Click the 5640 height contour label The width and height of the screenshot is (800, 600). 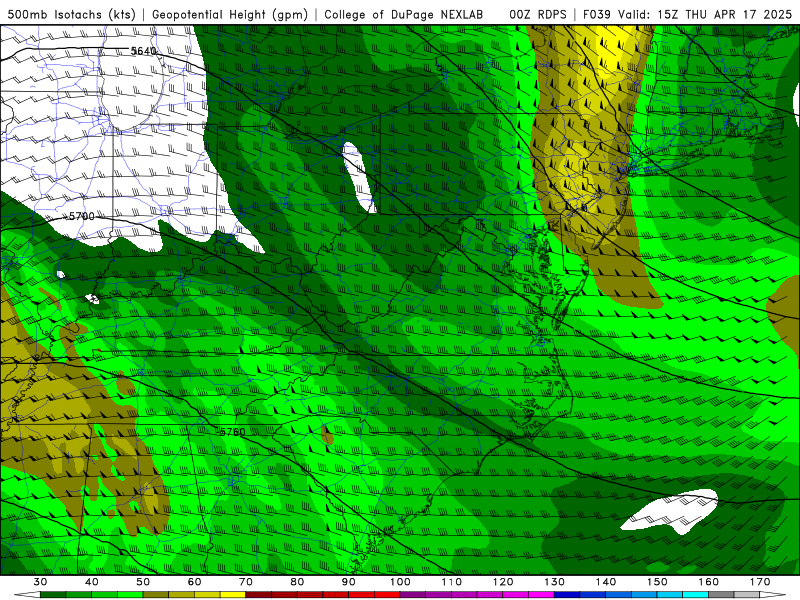[143, 51]
